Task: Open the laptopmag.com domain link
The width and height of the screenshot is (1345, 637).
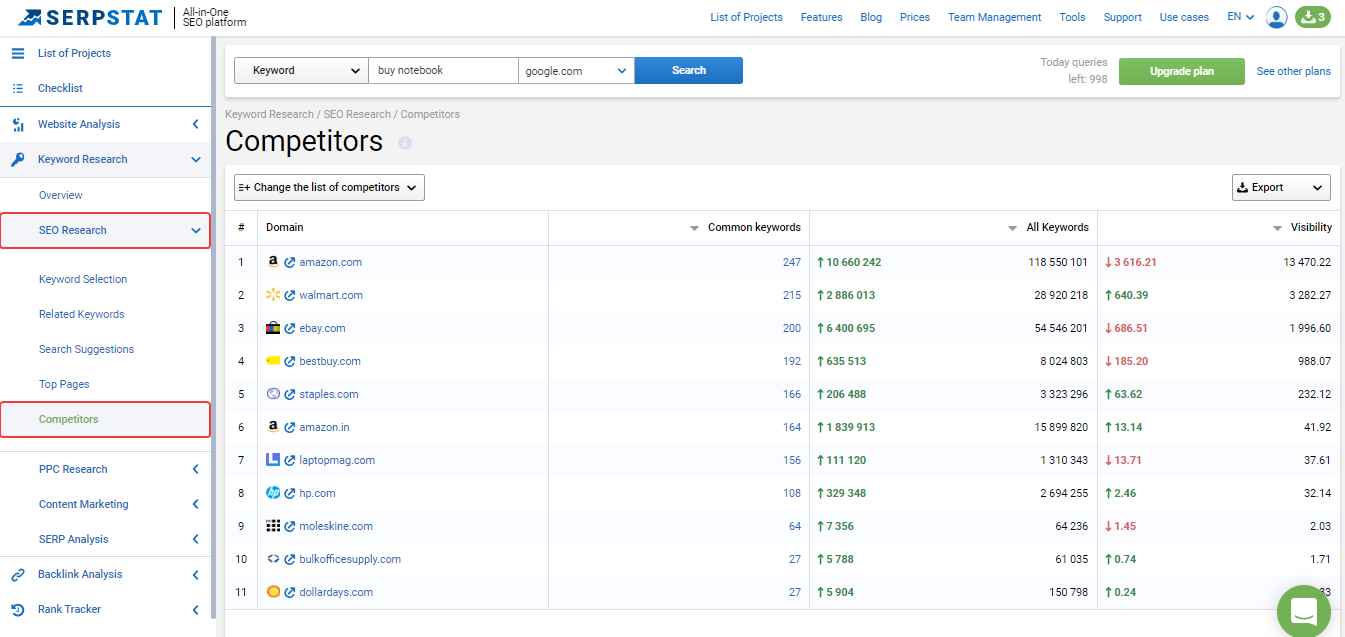Action: 337,460
